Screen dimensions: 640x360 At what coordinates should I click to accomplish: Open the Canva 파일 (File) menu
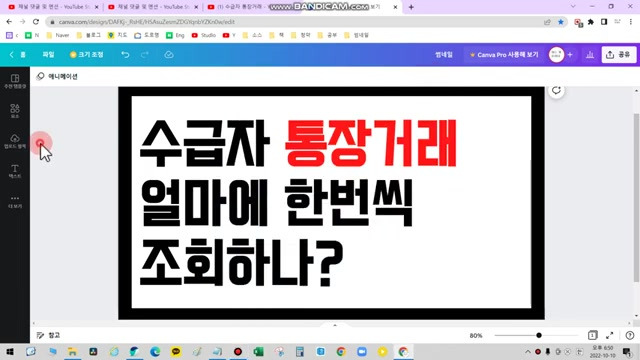click(x=48, y=55)
